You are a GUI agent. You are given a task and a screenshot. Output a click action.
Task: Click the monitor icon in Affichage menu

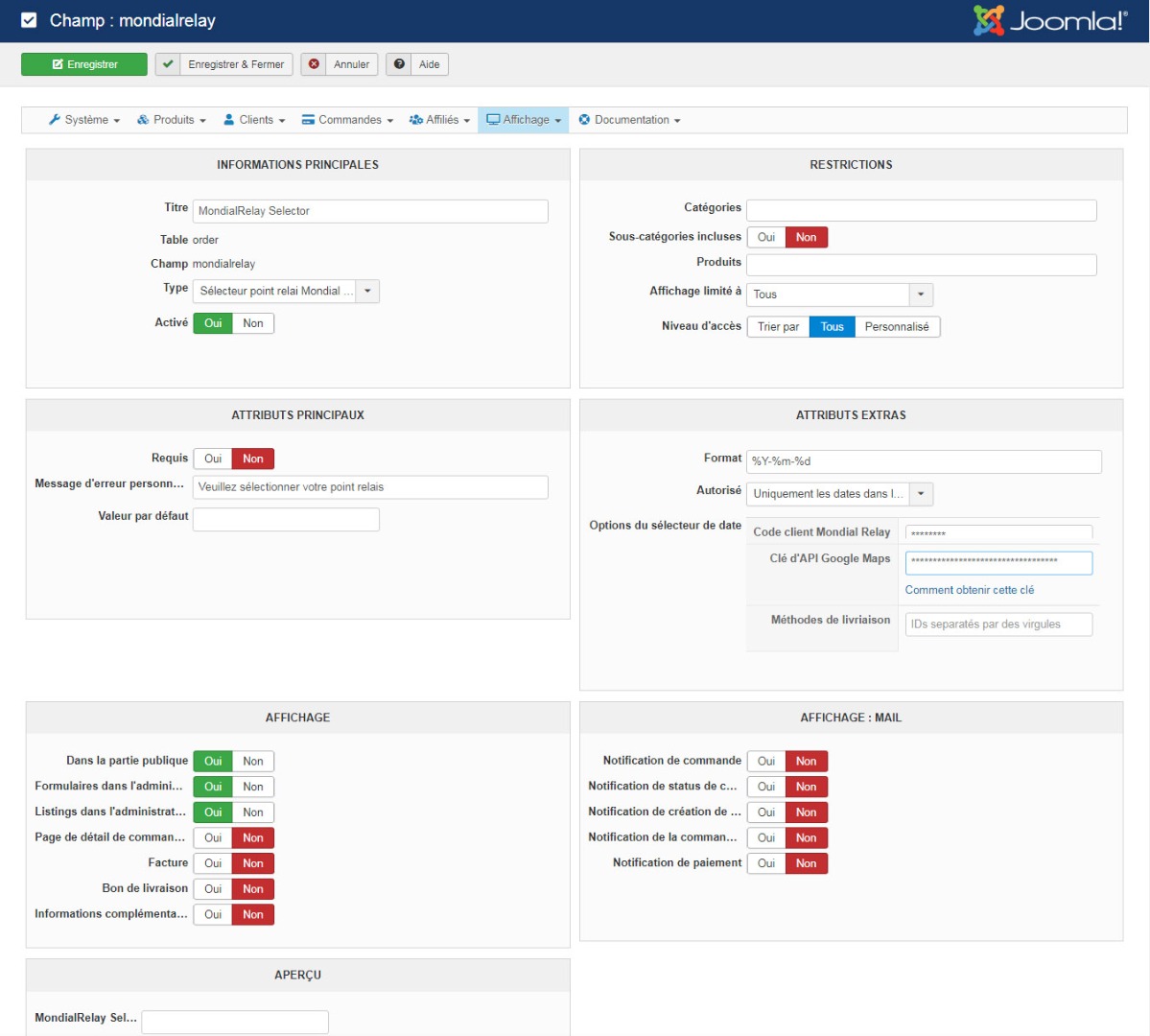(493, 120)
